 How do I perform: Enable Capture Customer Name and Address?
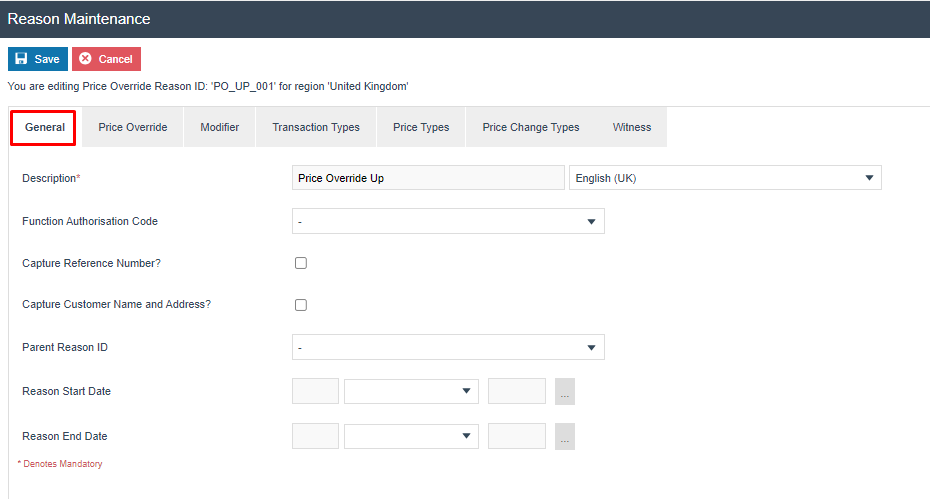[301, 305]
